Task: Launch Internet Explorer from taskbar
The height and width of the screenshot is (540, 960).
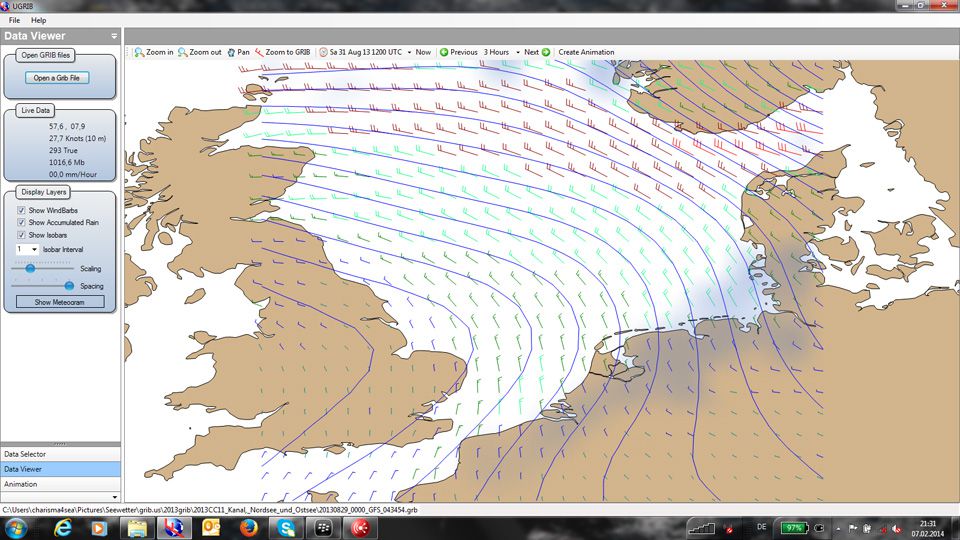Action: [62, 528]
